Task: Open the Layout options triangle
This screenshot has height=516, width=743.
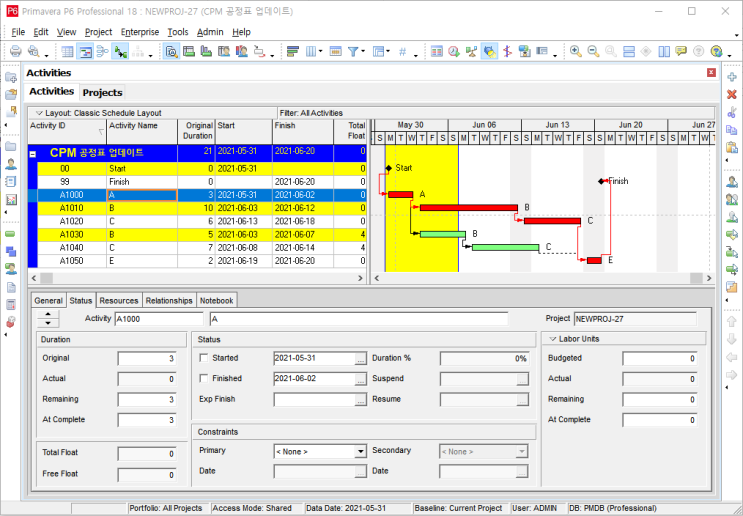Action: [39, 113]
